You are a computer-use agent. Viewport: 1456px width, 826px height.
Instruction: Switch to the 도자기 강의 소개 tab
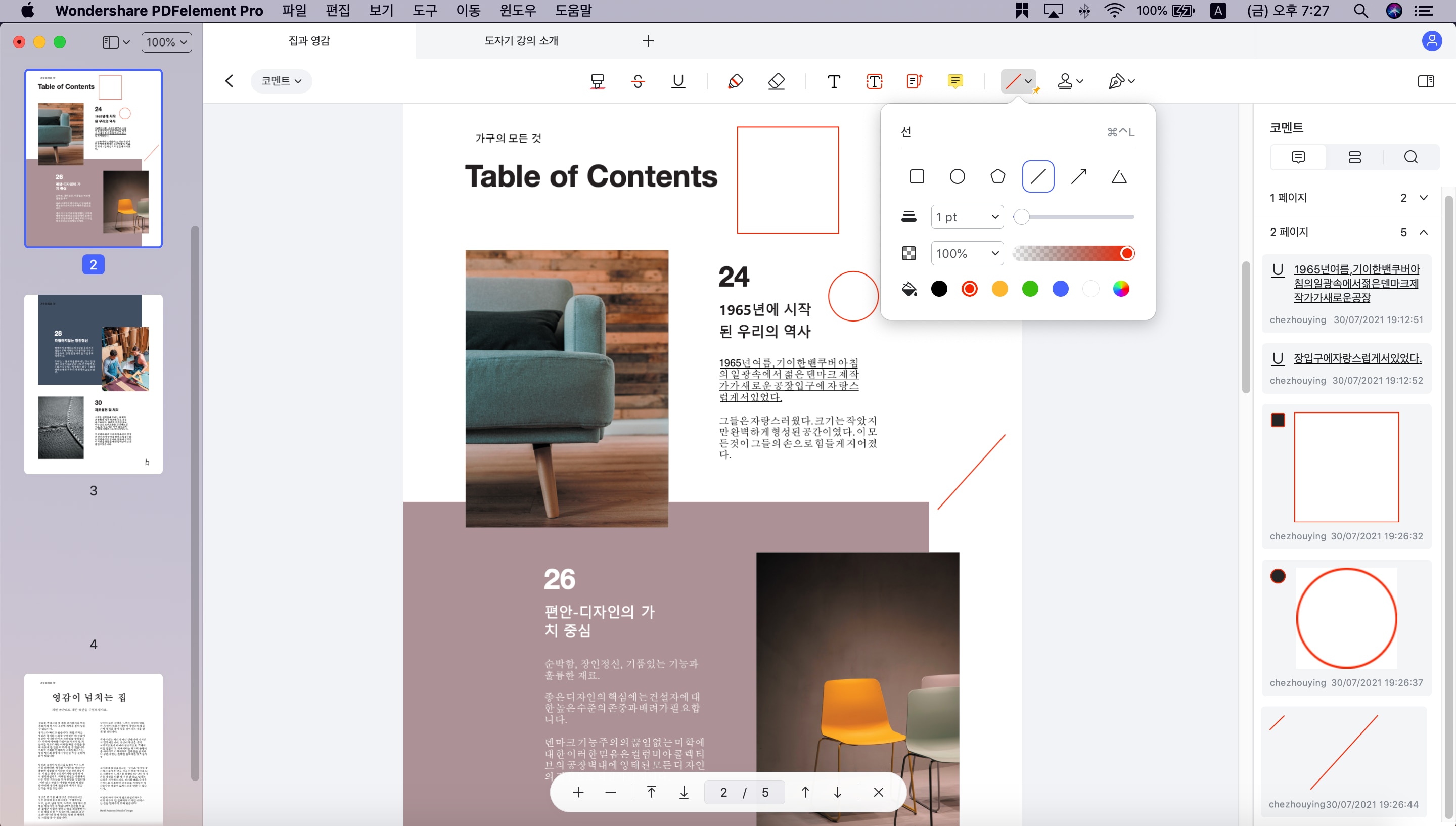[x=521, y=41]
